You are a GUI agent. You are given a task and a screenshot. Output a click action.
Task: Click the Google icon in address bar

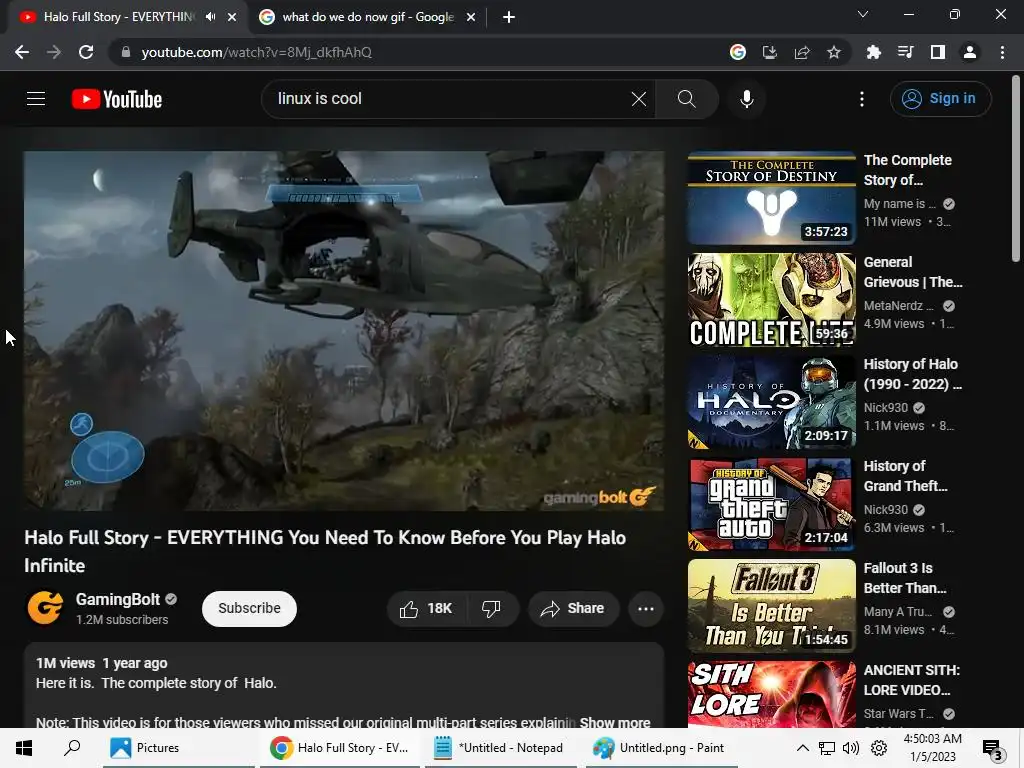tap(737, 52)
